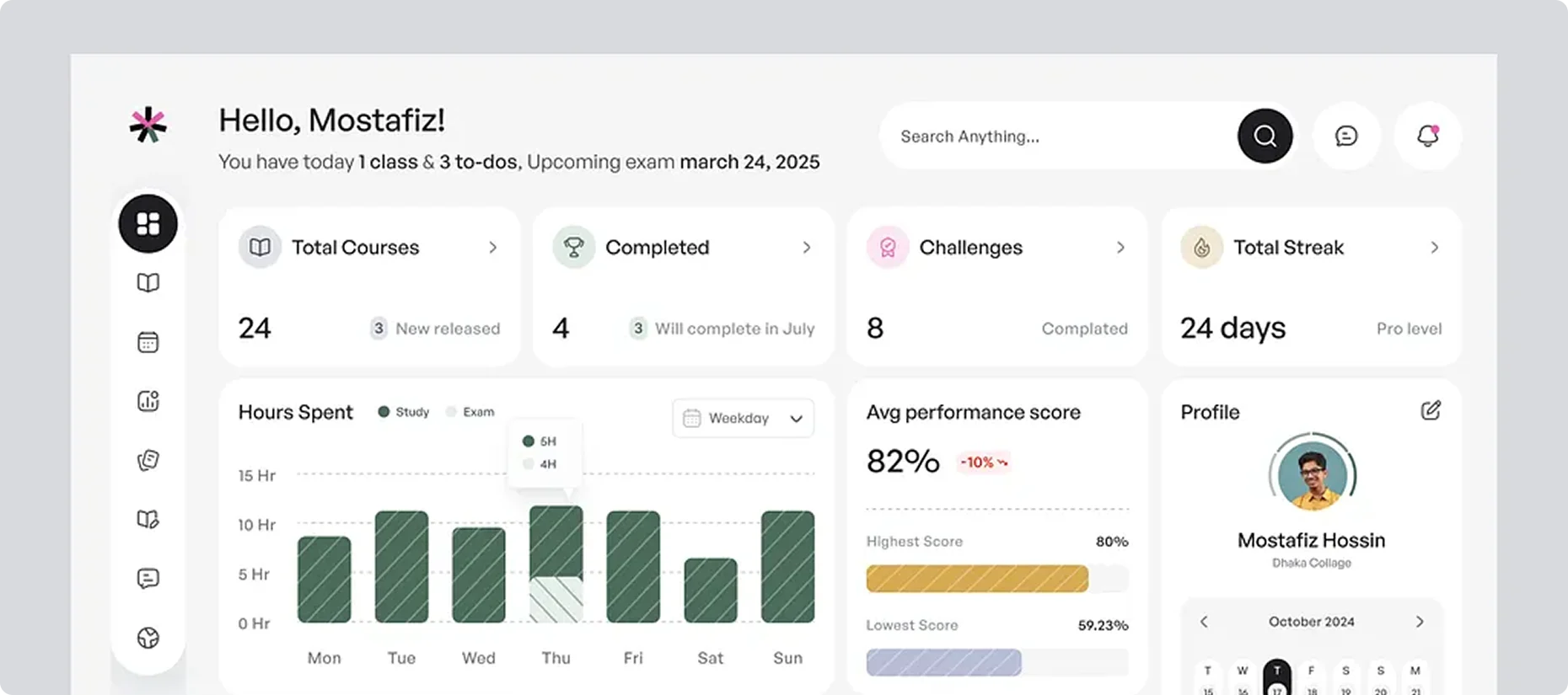Open the Completed card
This screenshot has height=695, width=1568.
click(683, 286)
